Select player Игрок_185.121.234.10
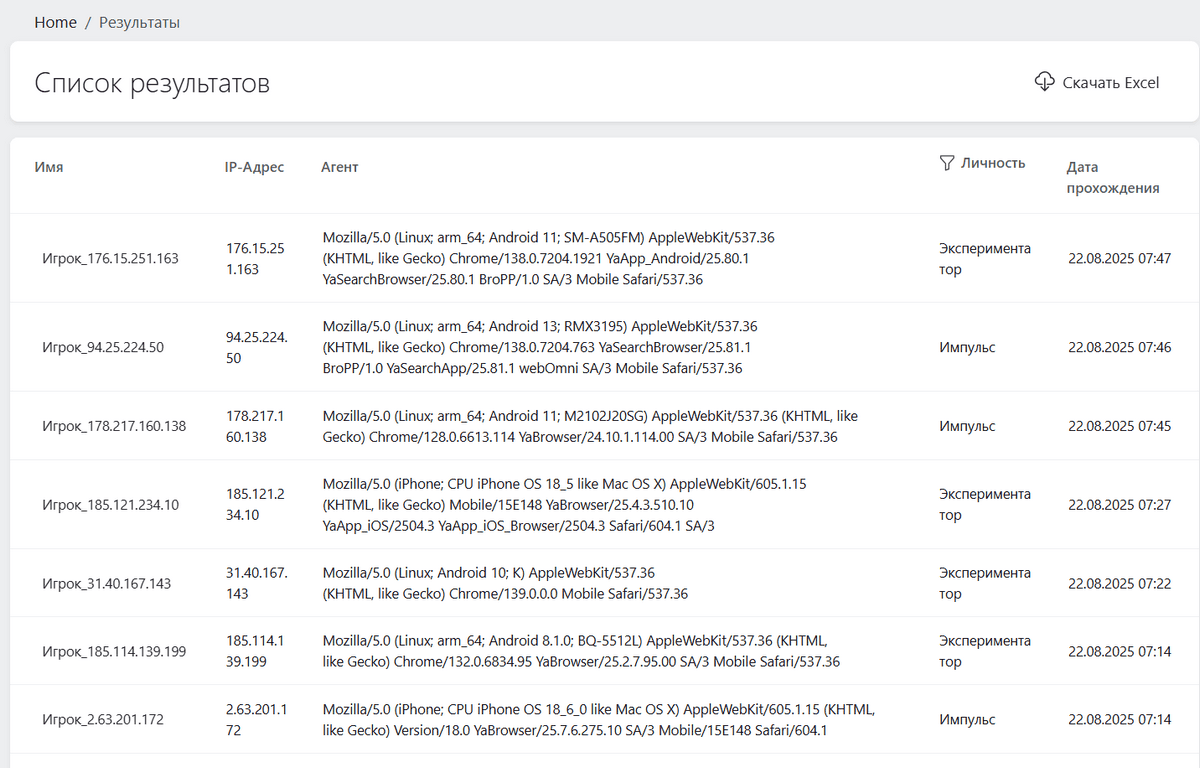 [110, 504]
